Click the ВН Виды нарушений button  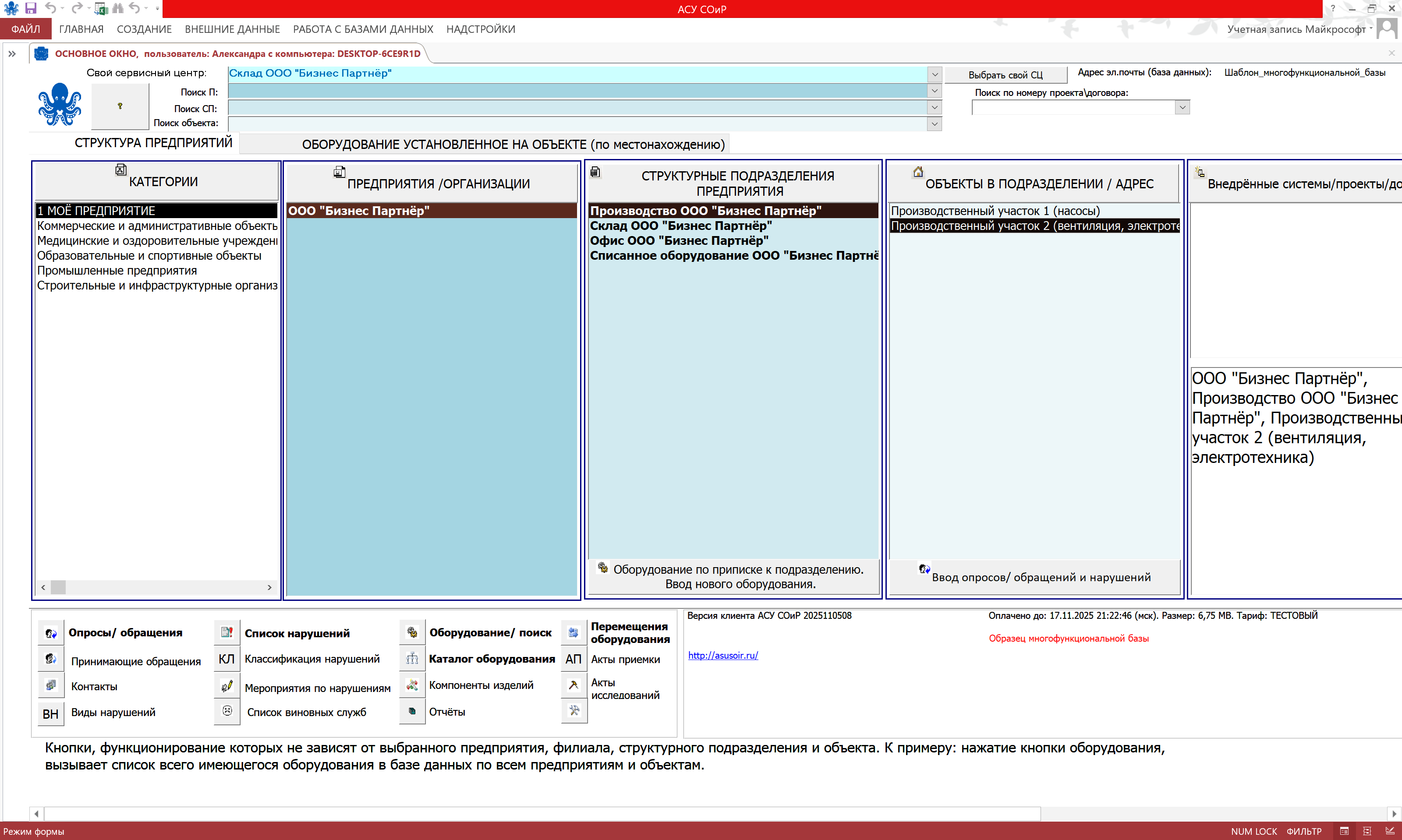50,713
